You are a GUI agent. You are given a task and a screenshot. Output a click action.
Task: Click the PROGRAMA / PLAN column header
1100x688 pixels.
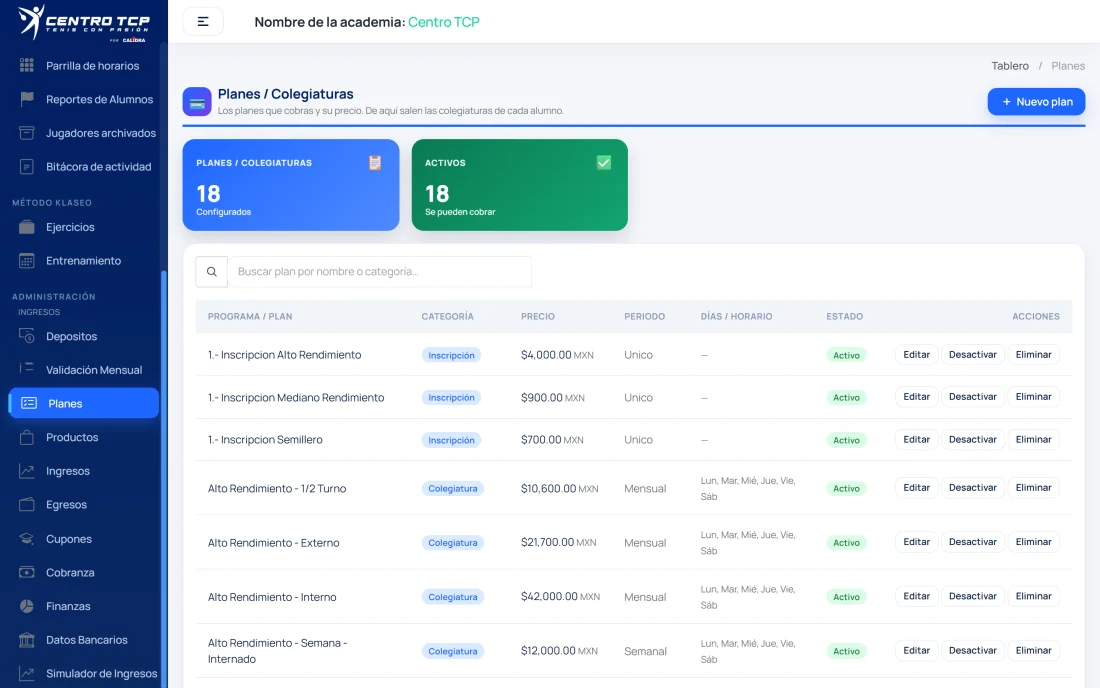pos(250,316)
